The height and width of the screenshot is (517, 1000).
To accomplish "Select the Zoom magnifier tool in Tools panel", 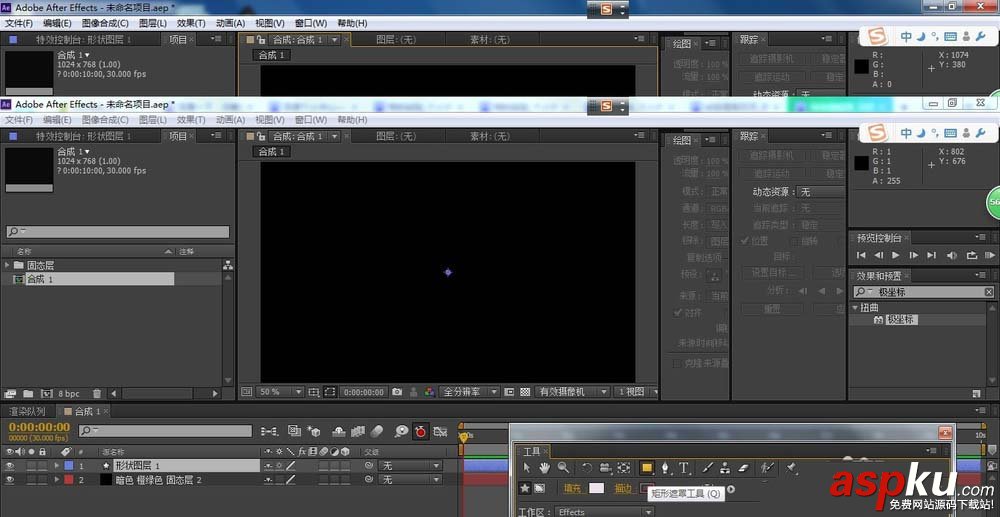I will tap(563, 468).
